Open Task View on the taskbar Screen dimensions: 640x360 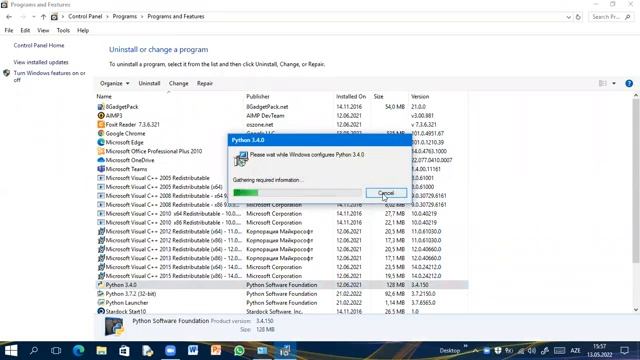pyautogui.click(x=56, y=351)
